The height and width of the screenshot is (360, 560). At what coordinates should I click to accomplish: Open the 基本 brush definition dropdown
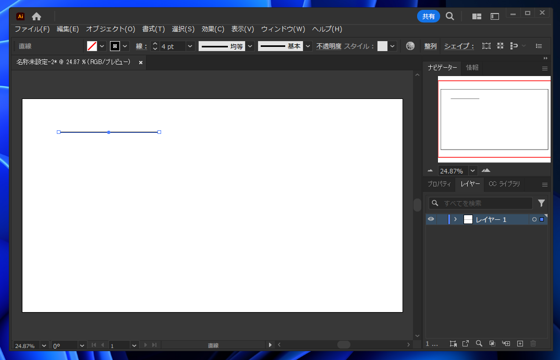tap(308, 46)
